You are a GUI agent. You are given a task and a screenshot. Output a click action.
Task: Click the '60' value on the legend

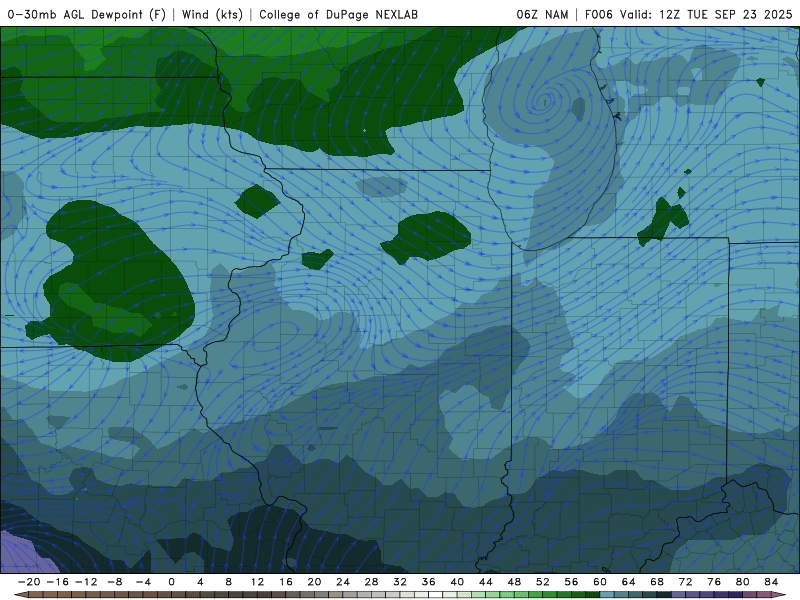point(600,582)
